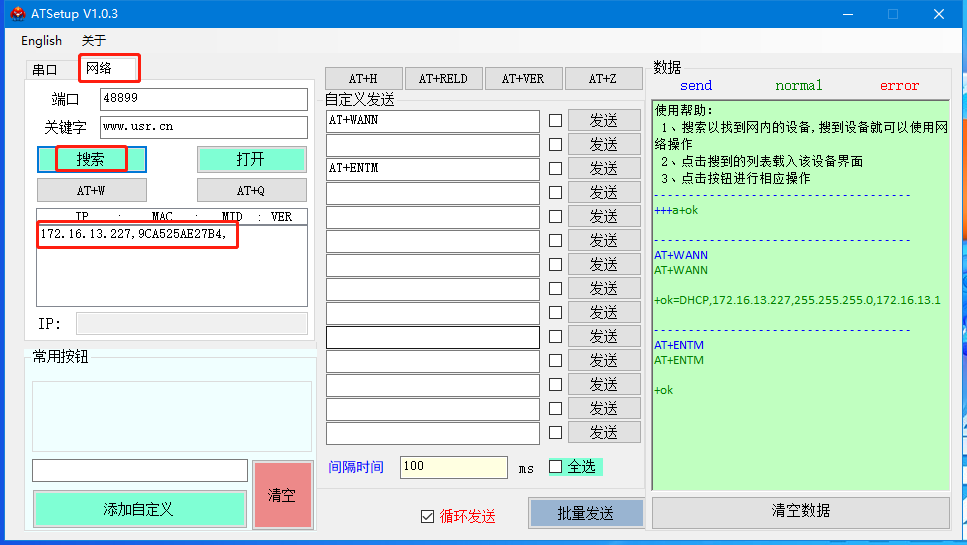Click the 批量发送 batch send button
The height and width of the screenshot is (545, 967).
[x=585, y=513]
